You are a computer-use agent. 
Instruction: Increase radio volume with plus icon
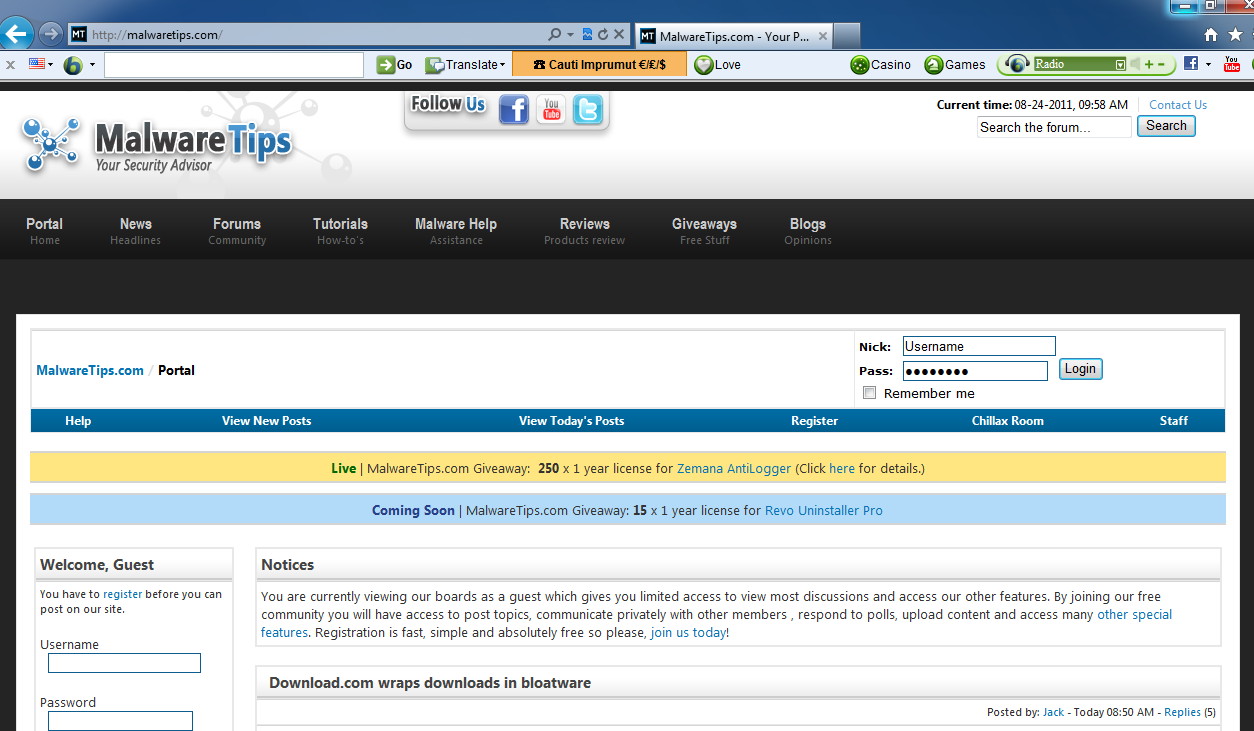pos(1149,65)
